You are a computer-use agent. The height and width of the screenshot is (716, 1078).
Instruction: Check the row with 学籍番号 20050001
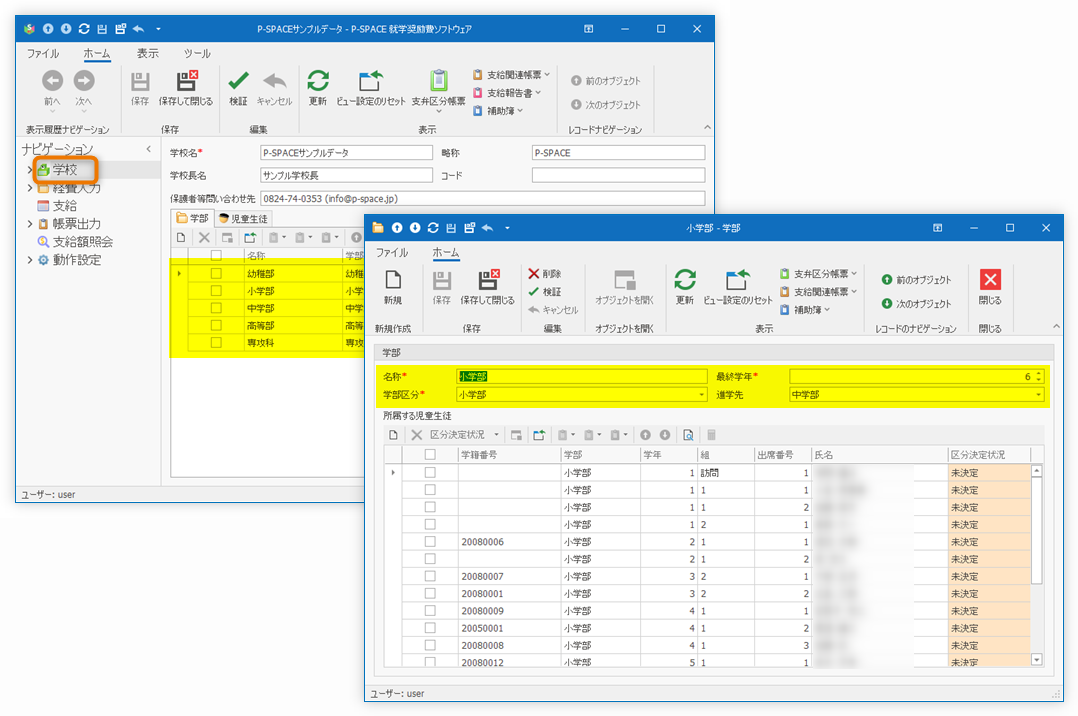click(x=430, y=628)
